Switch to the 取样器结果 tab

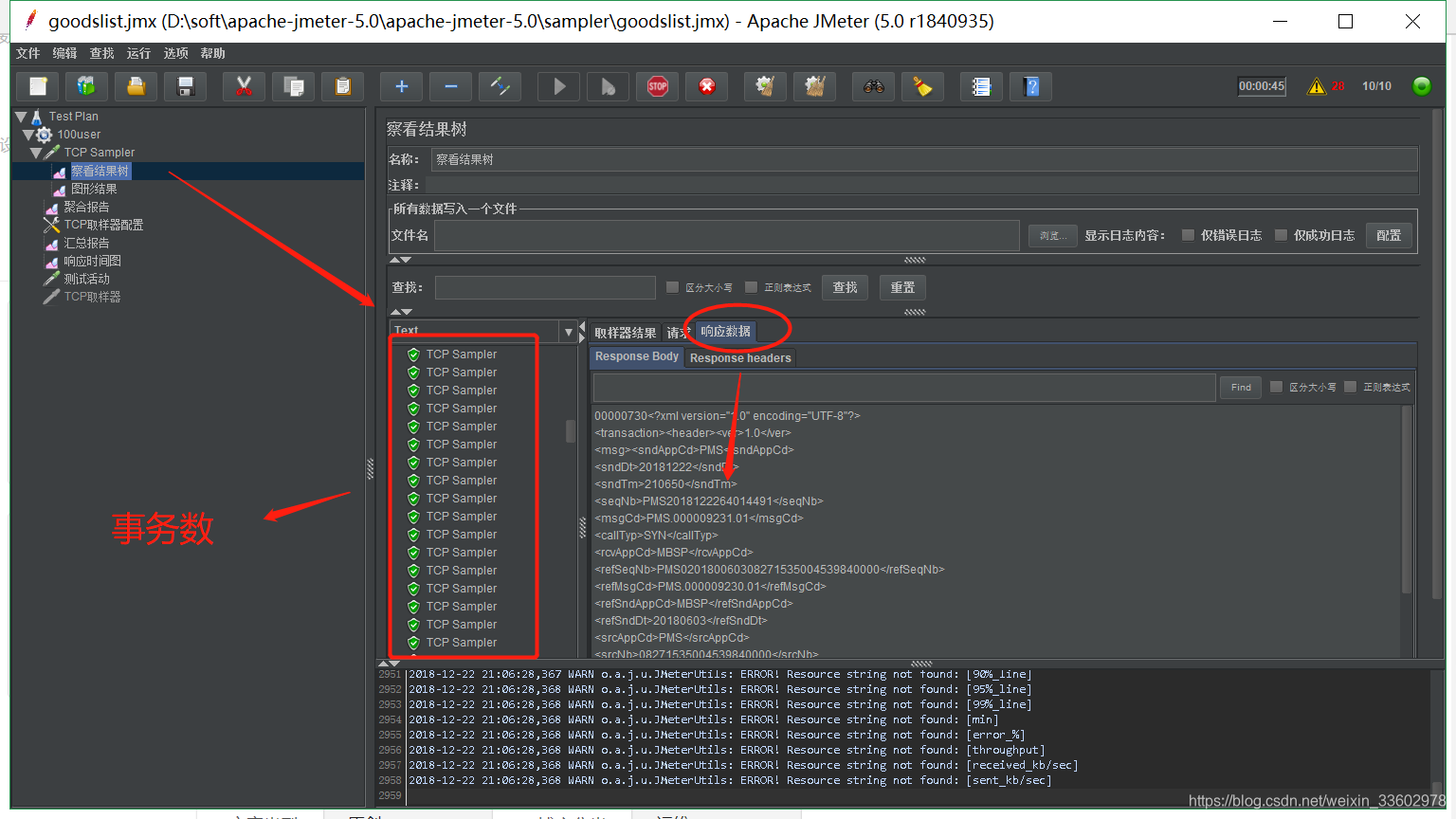pos(625,333)
